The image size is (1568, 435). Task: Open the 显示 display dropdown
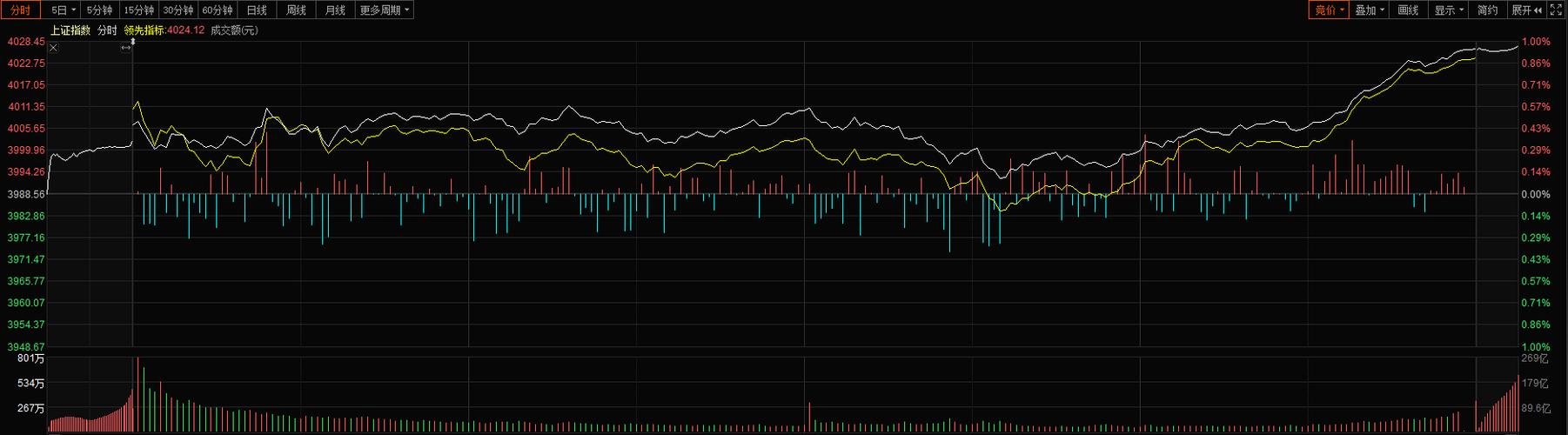tap(1449, 10)
